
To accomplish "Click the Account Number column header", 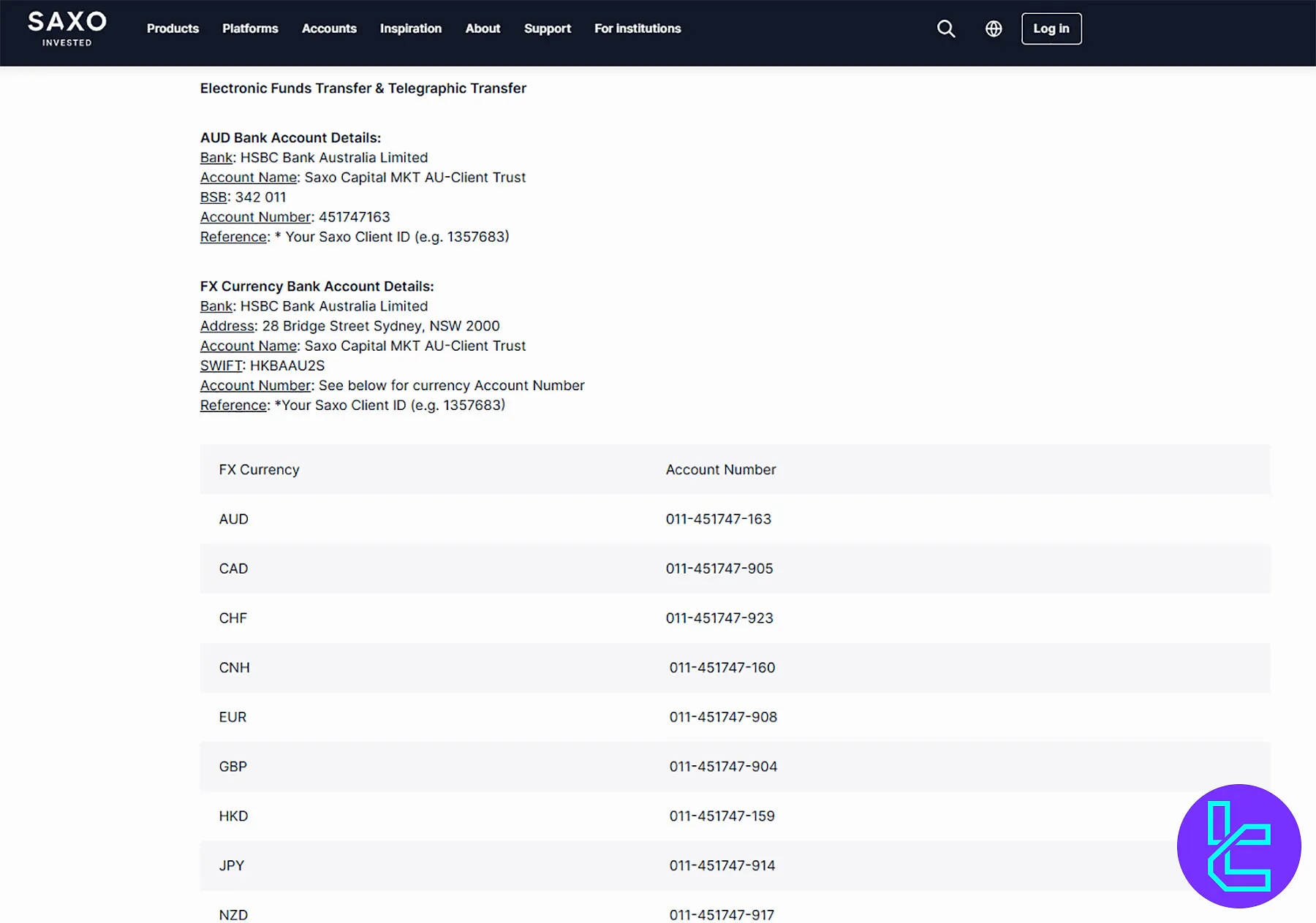I will [721, 470].
